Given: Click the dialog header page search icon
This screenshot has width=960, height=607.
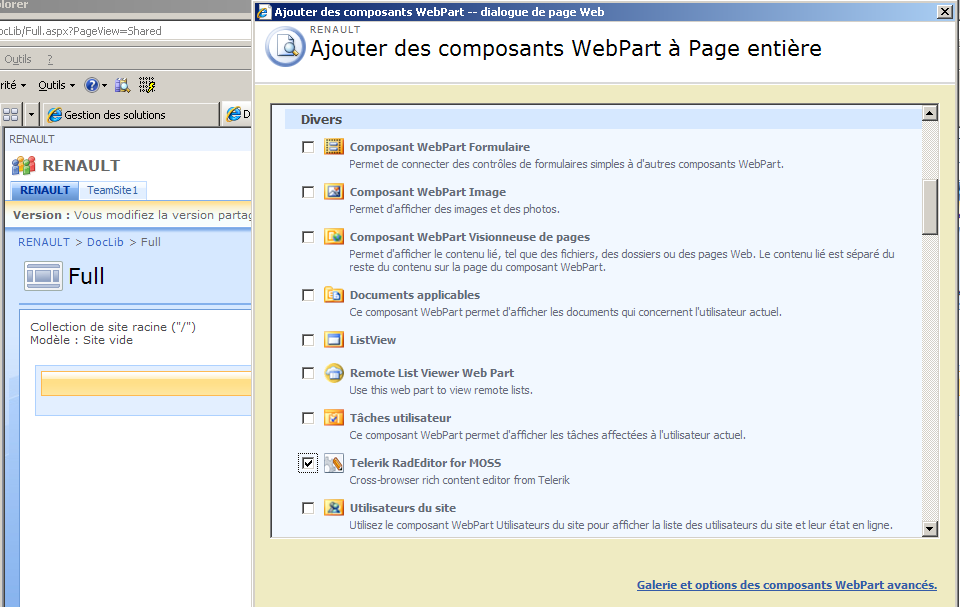Looking at the screenshot, I should pyautogui.click(x=285, y=47).
